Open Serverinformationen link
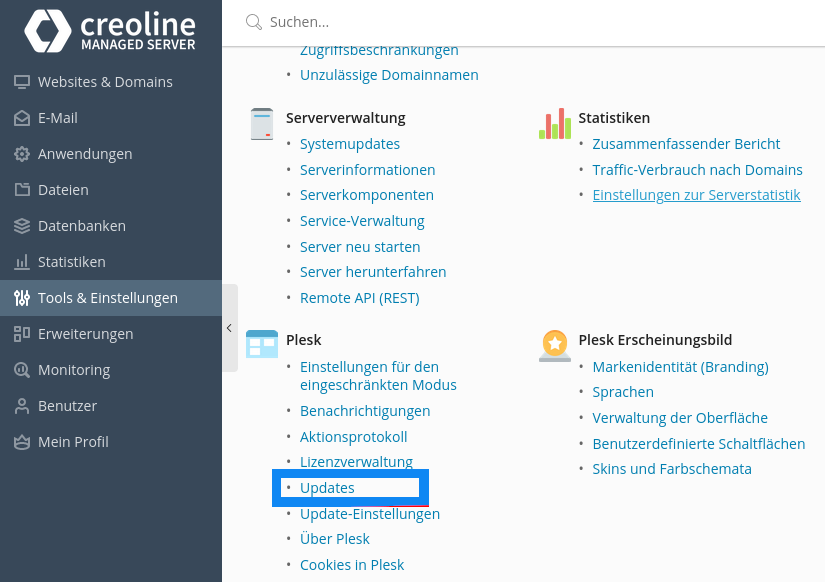The image size is (825, 582). (x=368, y=170)
